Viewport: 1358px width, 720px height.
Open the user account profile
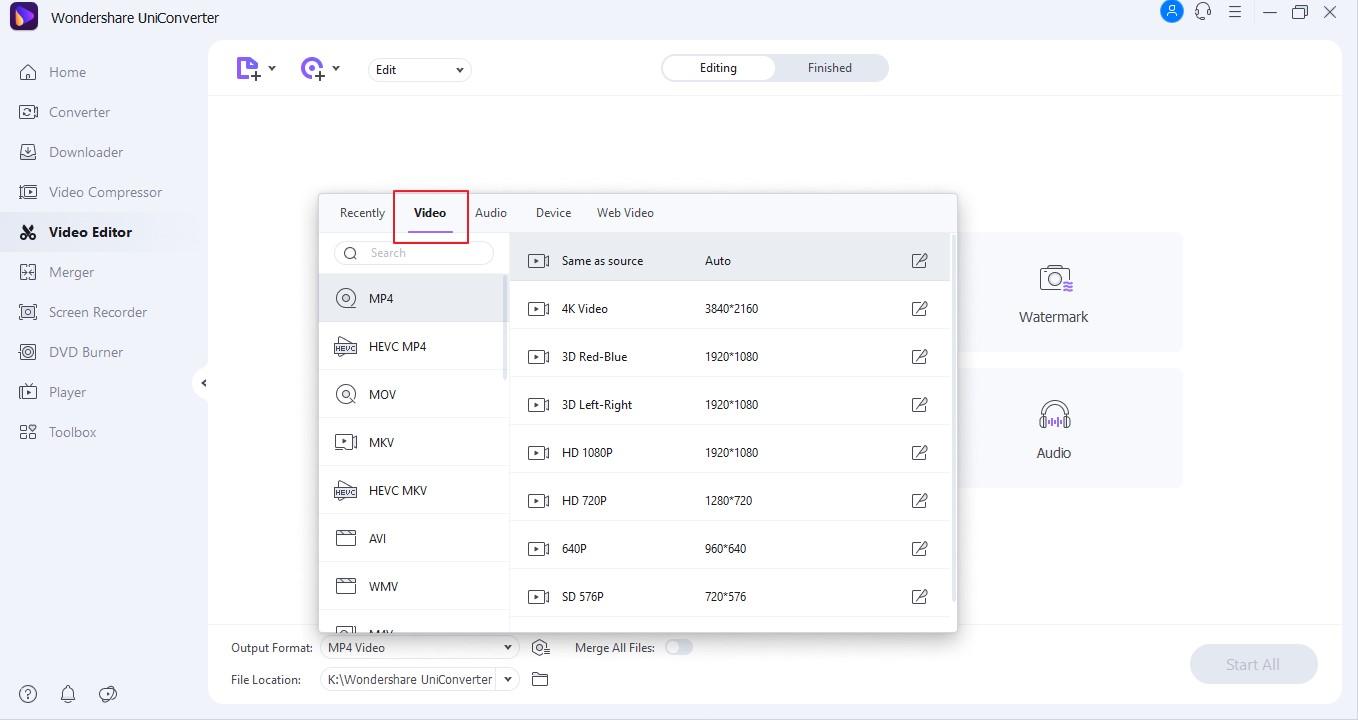pos(1172,12)
